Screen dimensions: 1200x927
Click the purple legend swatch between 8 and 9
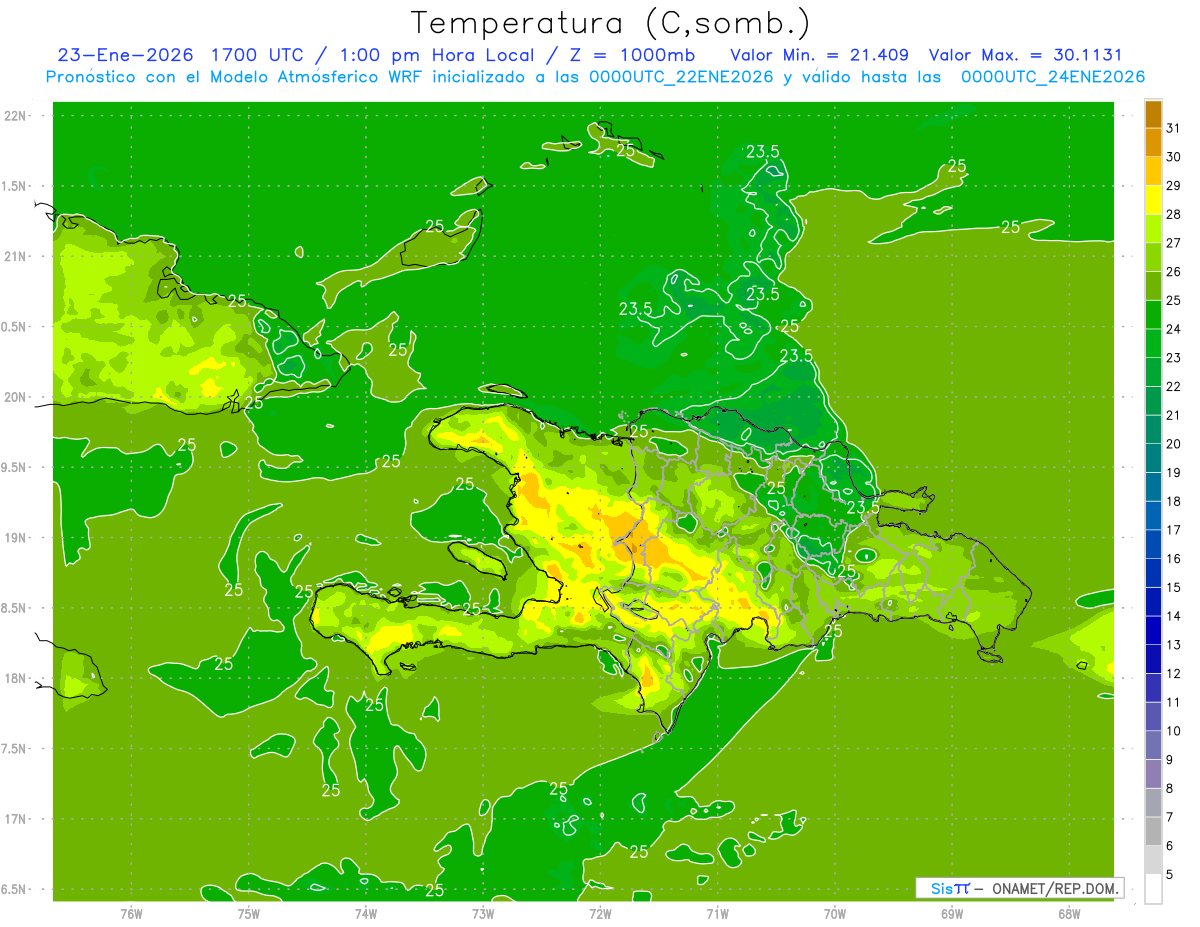[x=1153, y=774]
